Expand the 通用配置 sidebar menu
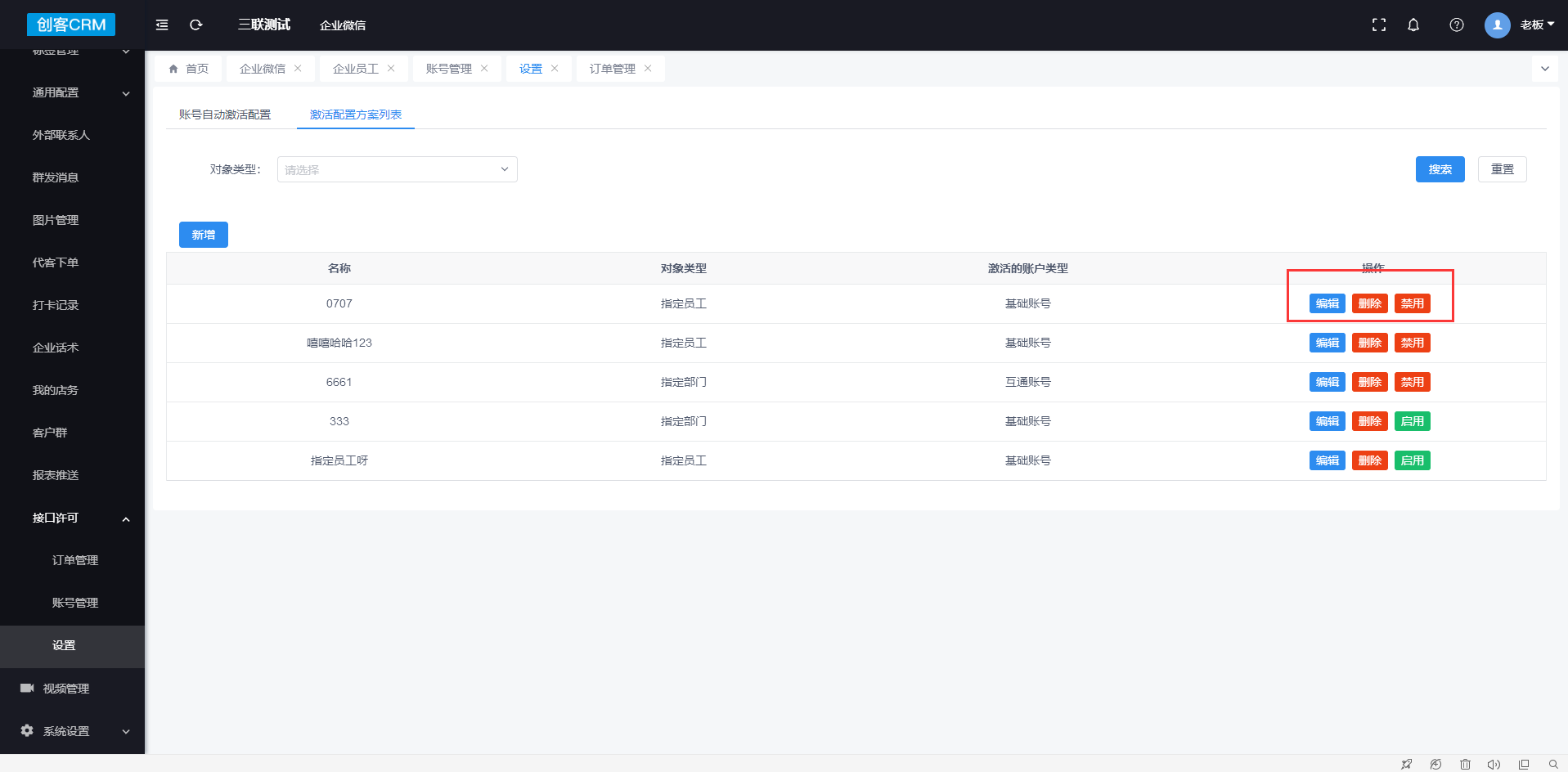This screenshot has width=1568, height=772. 73,92
